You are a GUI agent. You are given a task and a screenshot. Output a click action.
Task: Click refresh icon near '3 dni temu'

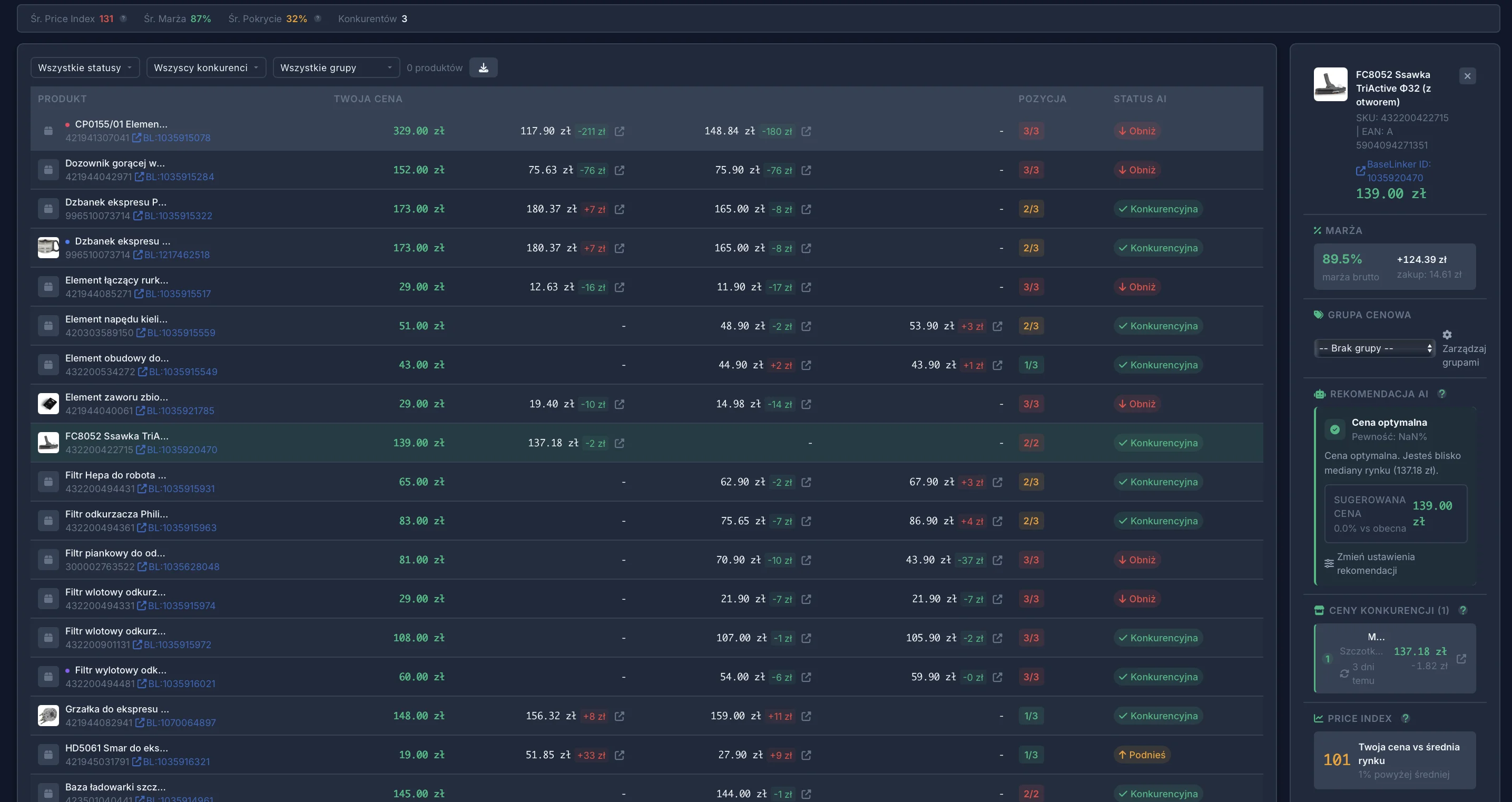click(1343, 674)
